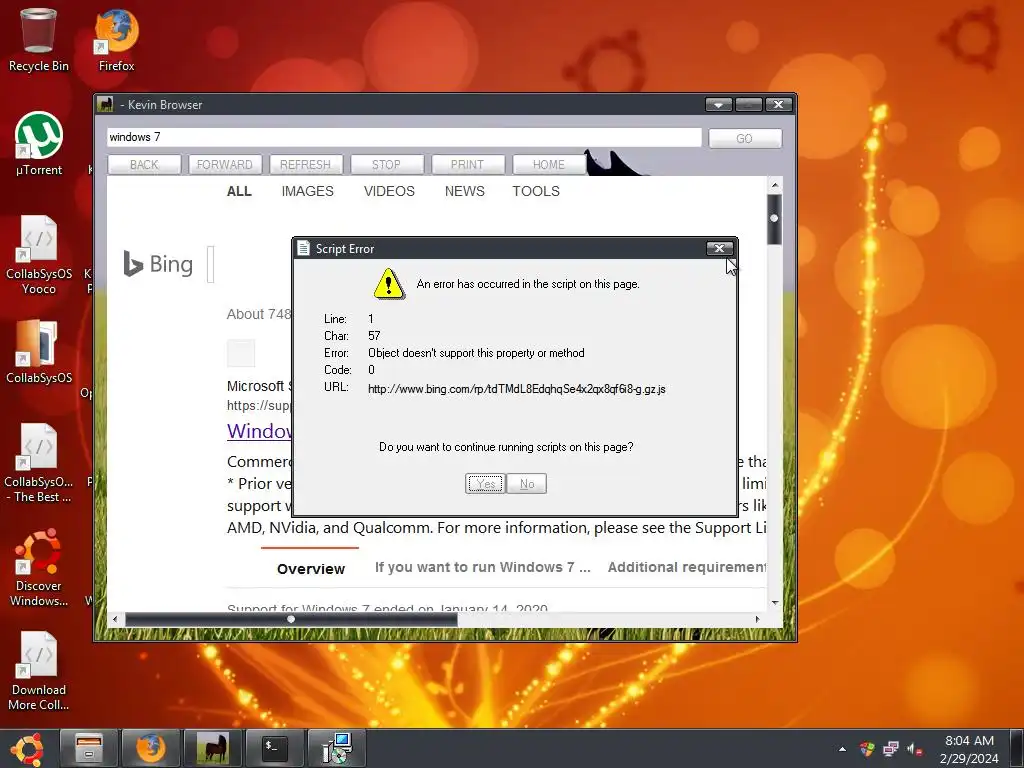Click the horizontal scrollbar left arrow
Viewport: 1024px width, 768px height.
116,619
